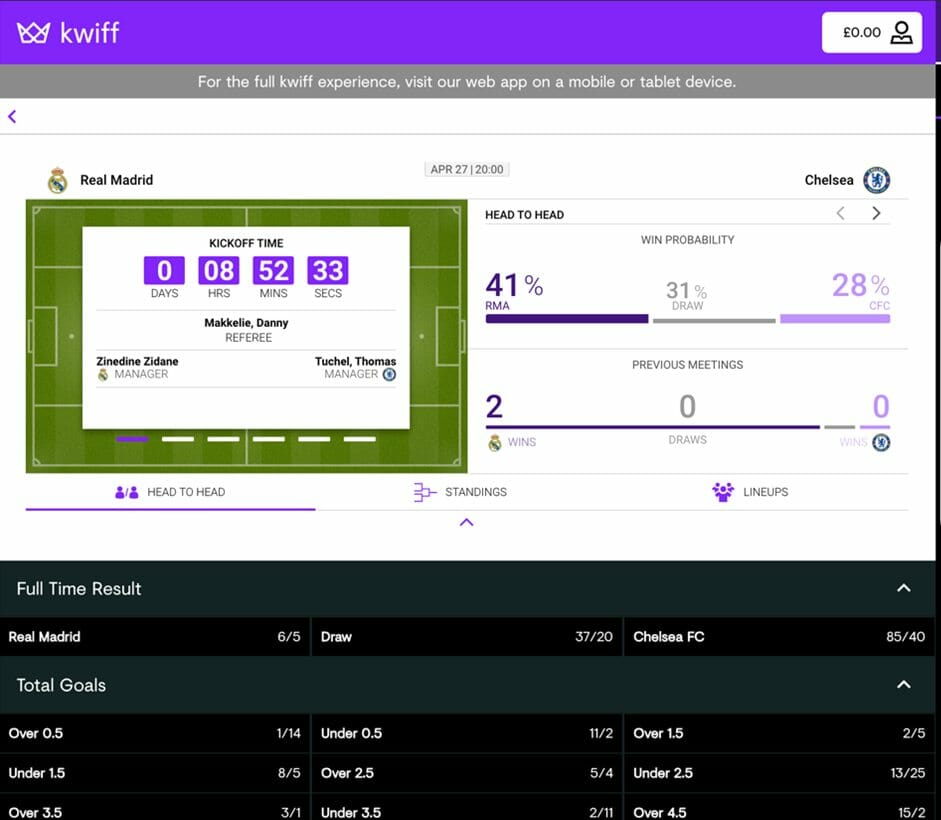The width and height of the screenshot is (941, 820).
Task: Select Under 0.5 goals at 11/2
Action: click(x=467, y=734)
